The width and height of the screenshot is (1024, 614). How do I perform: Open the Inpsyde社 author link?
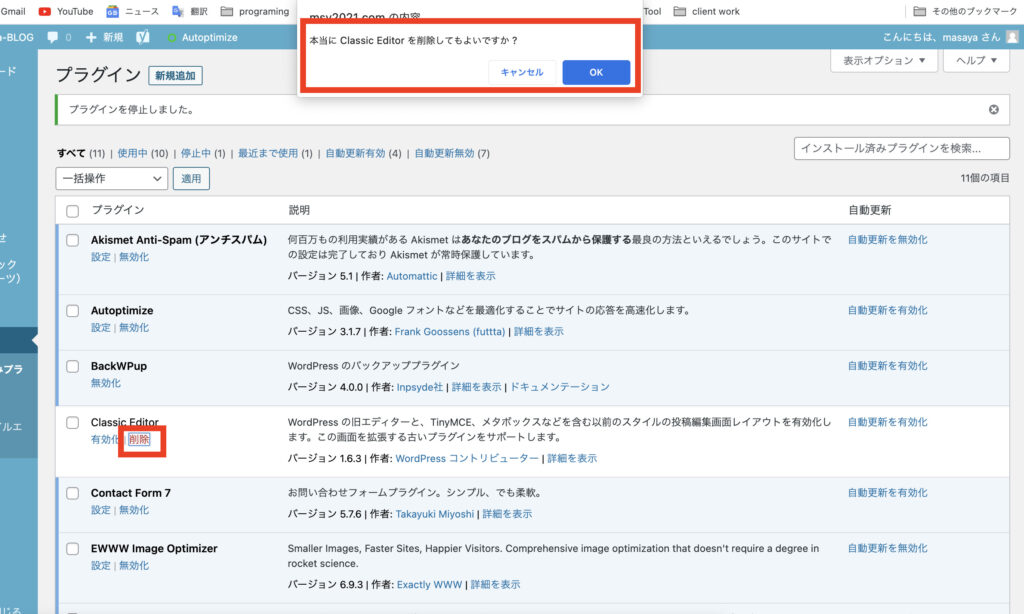(x=419, y=387)
